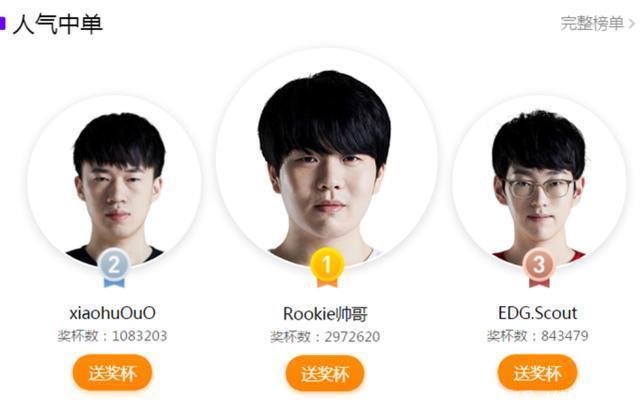
Task: Click the trophy count 843479
Action: pos(564,336)
